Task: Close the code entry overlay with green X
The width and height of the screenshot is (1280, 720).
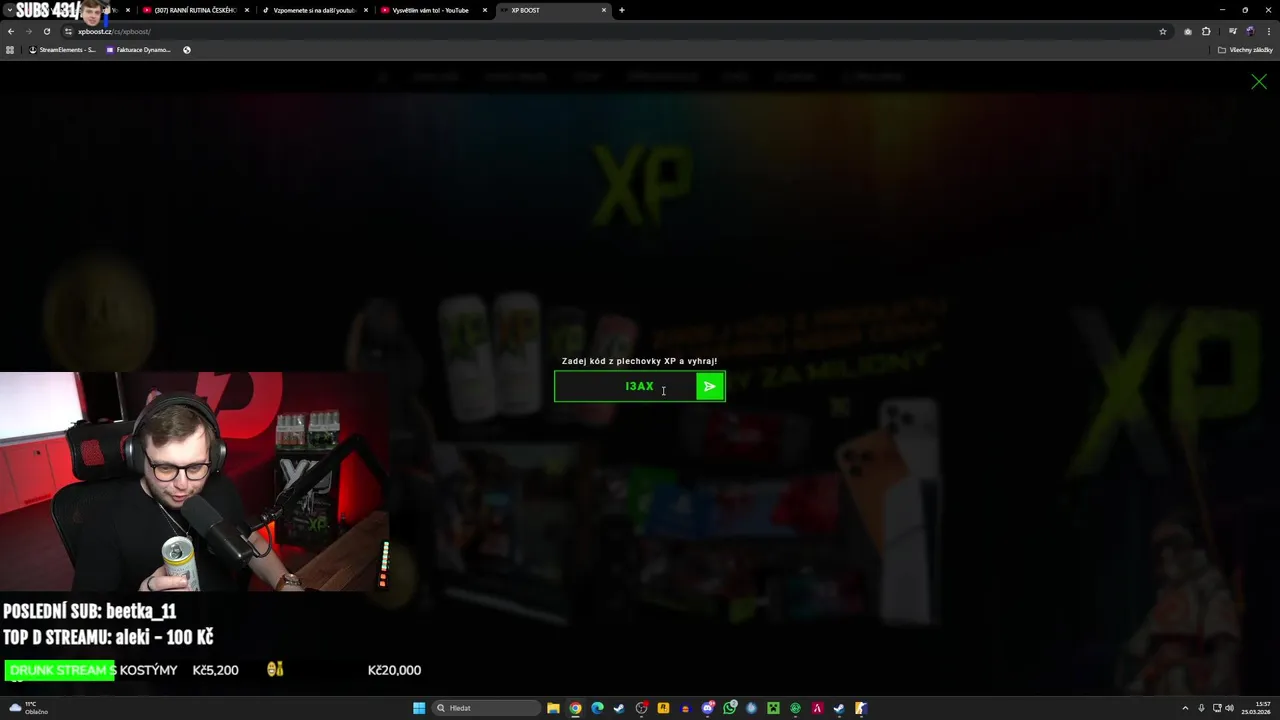Action: 1258,82
